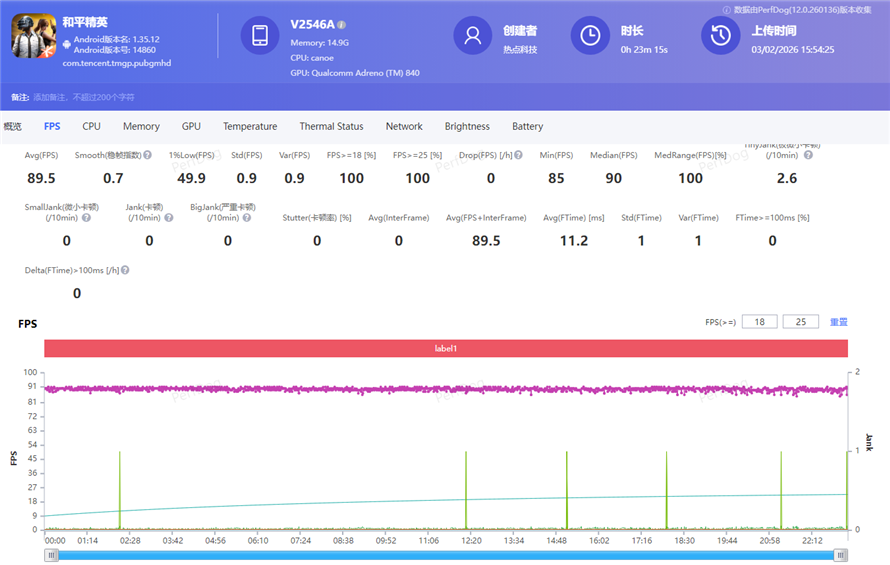This screenshot has width=890, height=565.
Task: Click the info icon beside V2546A
Action: pos(342,24)
